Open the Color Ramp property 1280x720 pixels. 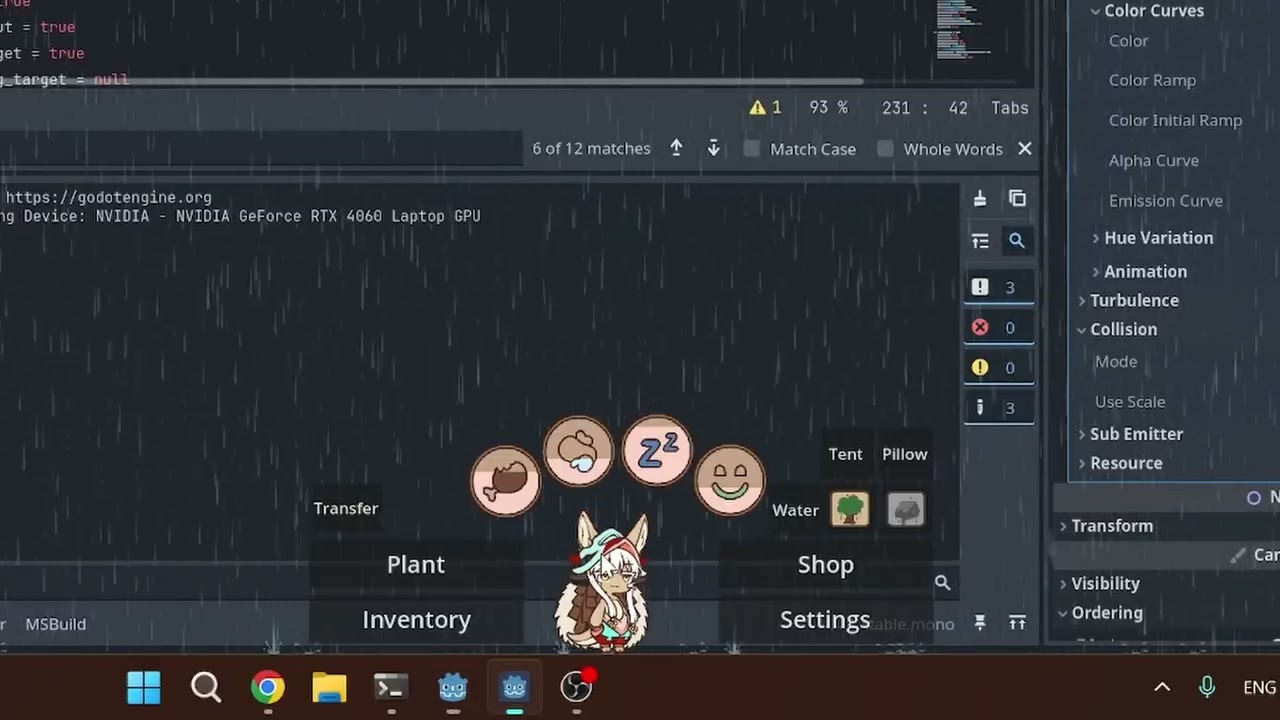point(1152,80)
